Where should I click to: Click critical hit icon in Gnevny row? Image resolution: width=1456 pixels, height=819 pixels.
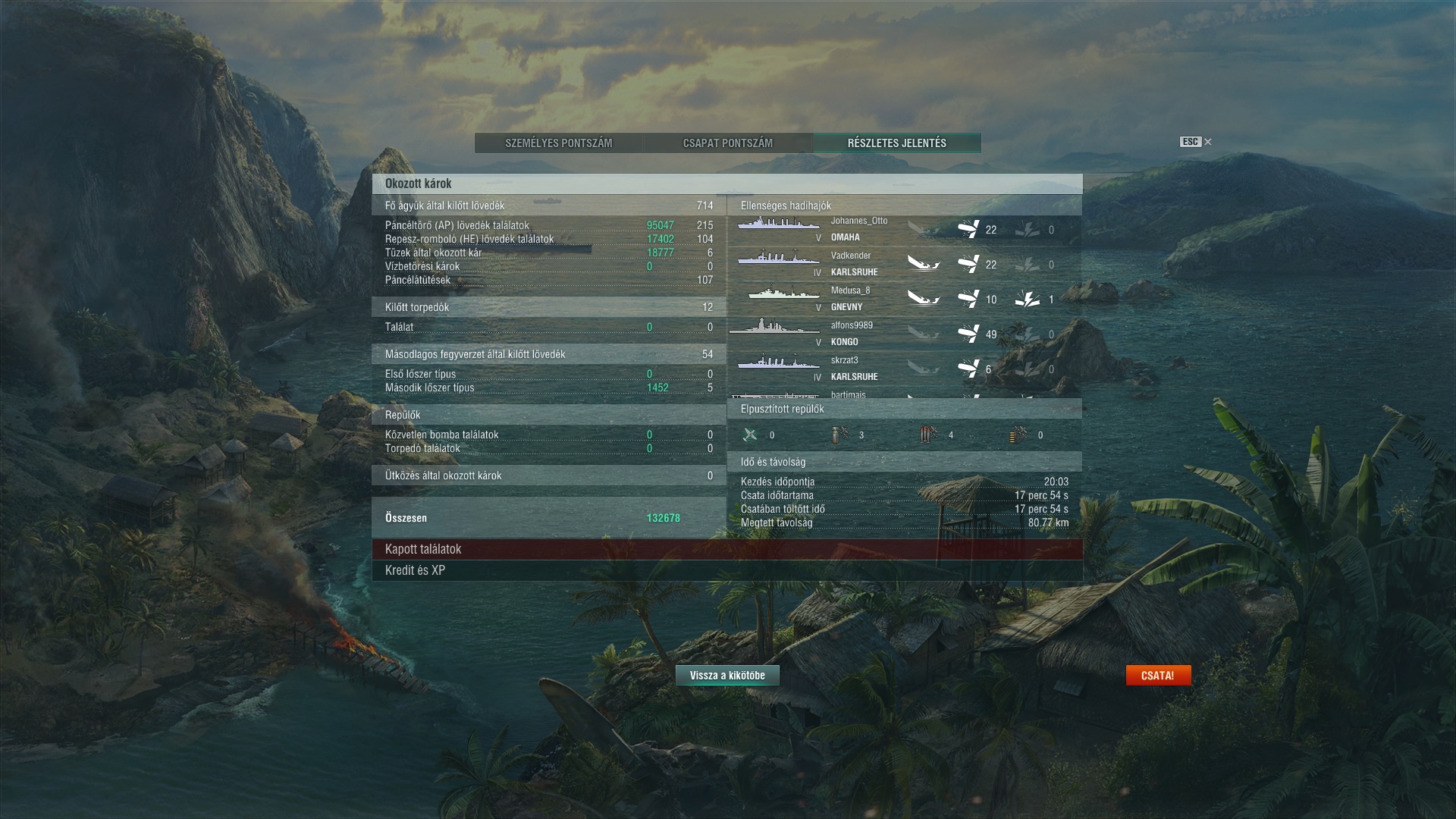point(1028,299)
